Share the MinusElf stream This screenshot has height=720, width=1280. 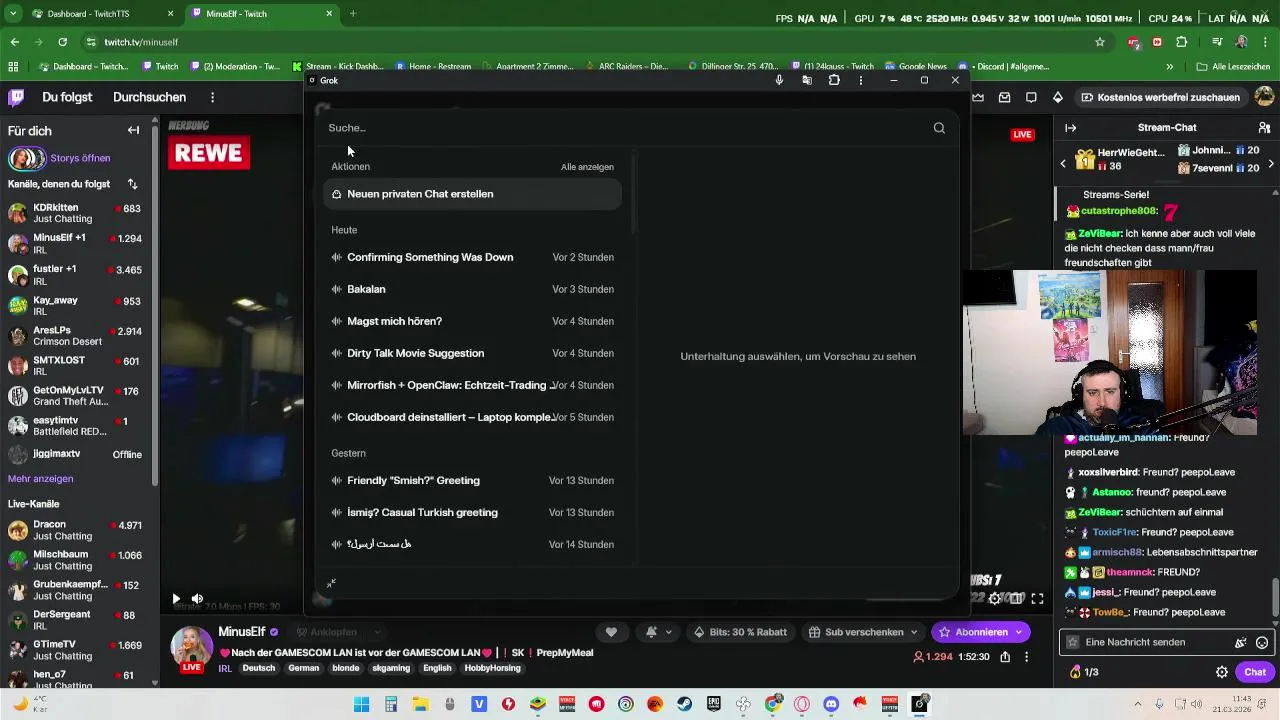[x=1005, y=657]
